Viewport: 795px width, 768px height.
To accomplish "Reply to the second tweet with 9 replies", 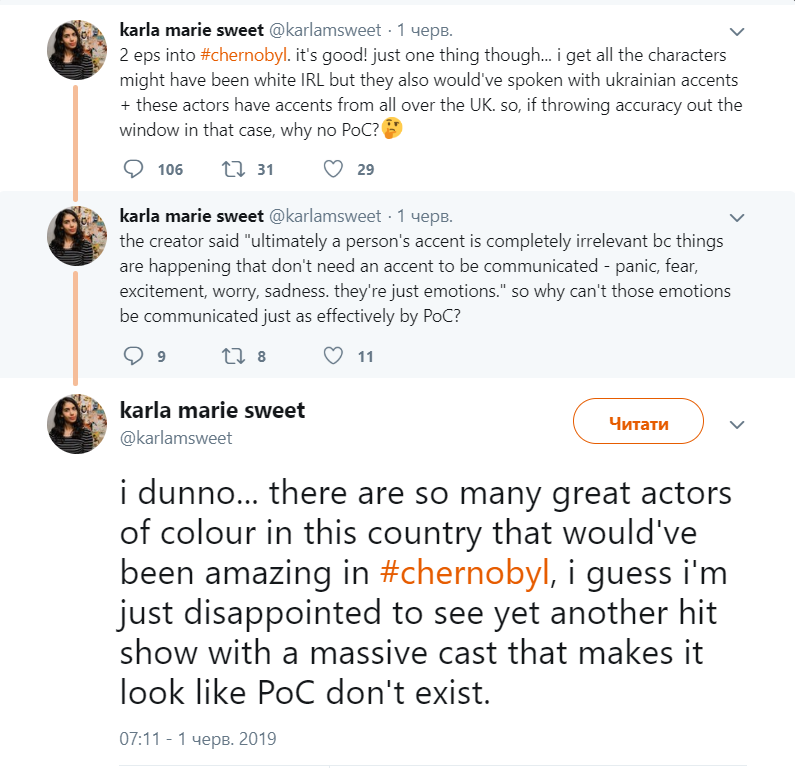I will (134, 355).
